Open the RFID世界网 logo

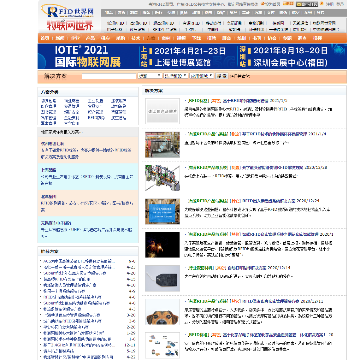(67, 11)
